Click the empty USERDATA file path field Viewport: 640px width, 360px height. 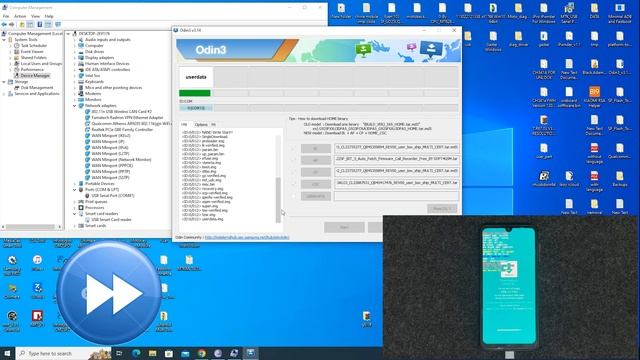point(397,196)
